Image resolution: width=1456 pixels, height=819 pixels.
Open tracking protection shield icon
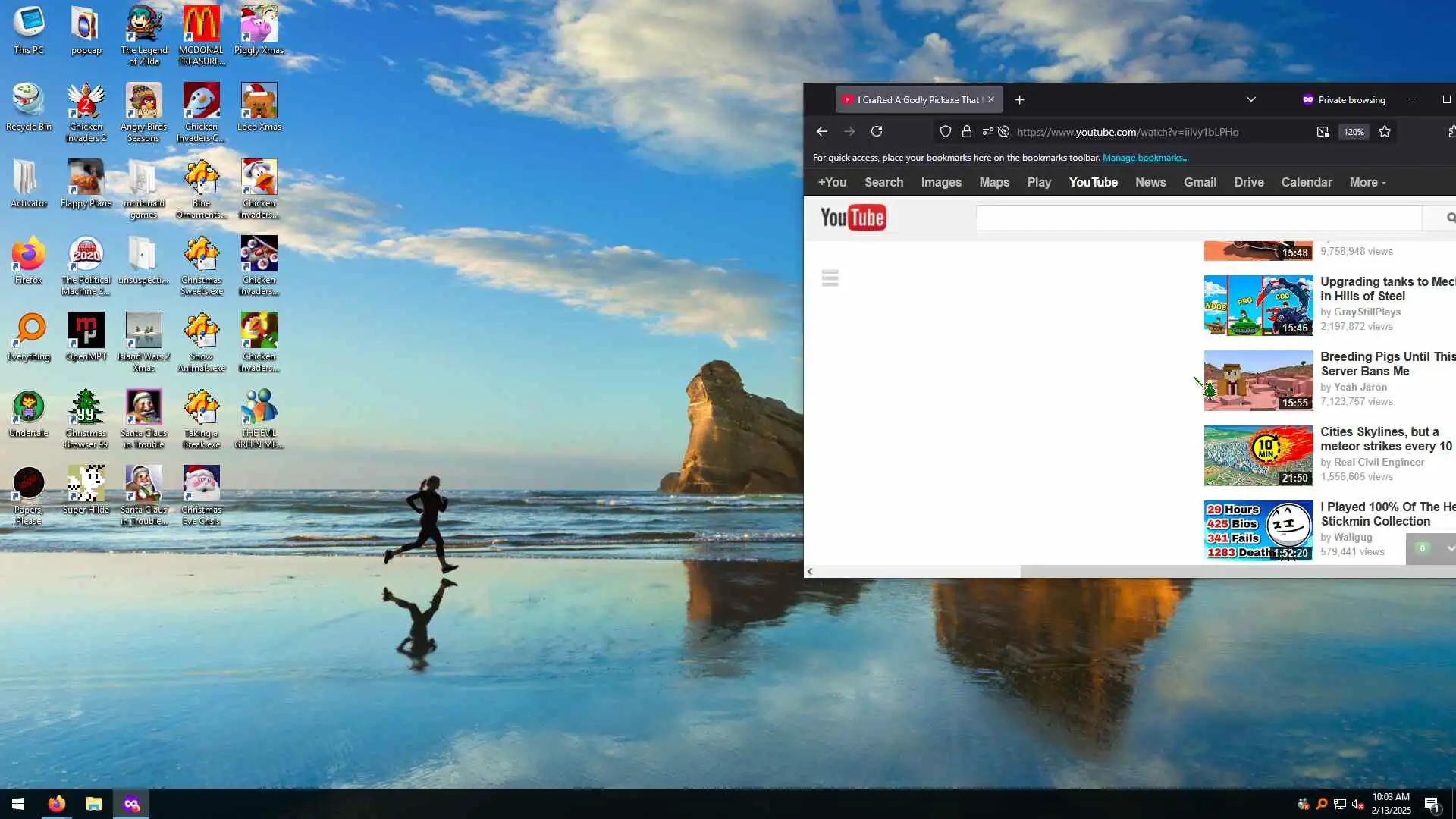pos(945,131)
